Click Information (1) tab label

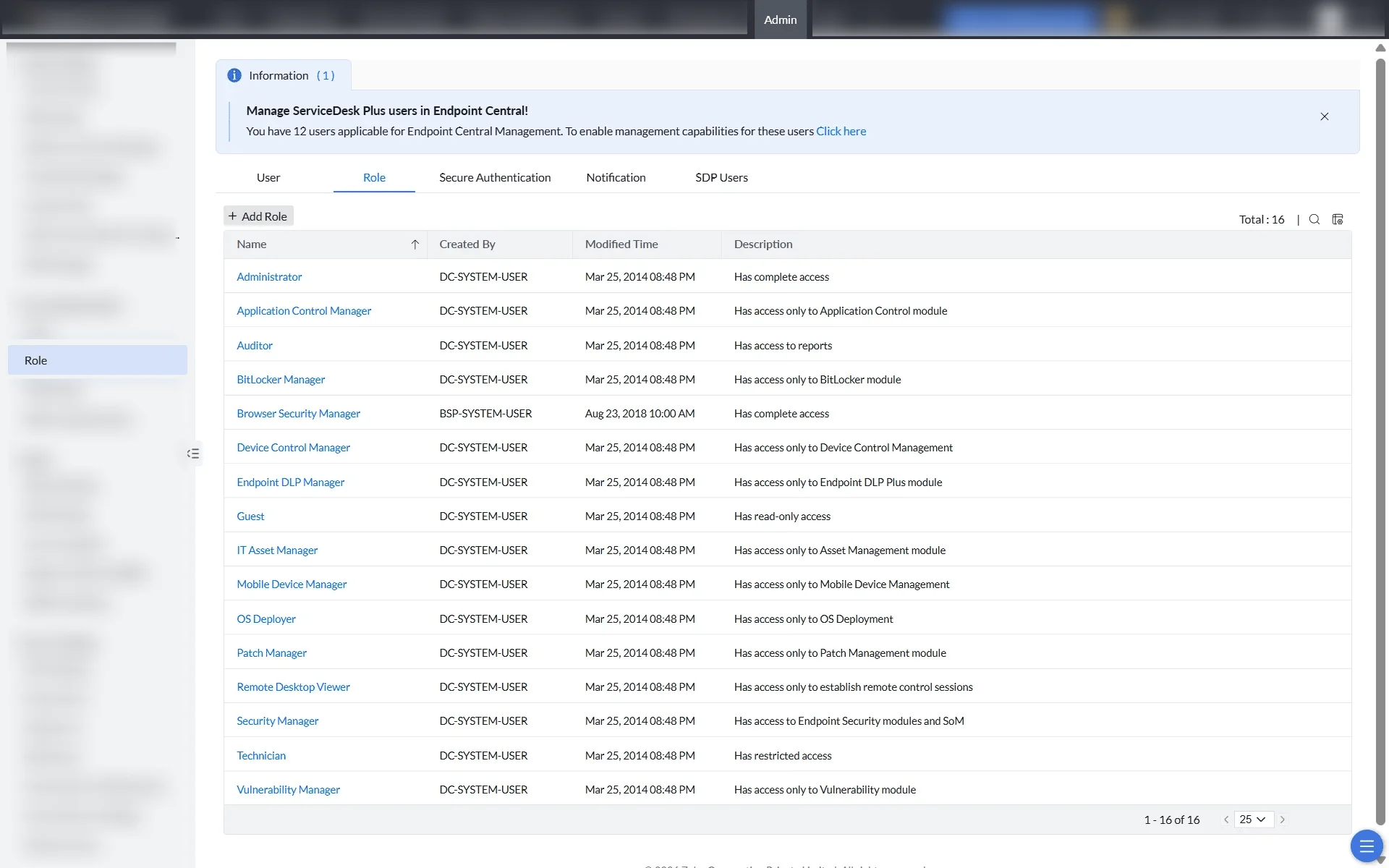[x=292, y=75]
